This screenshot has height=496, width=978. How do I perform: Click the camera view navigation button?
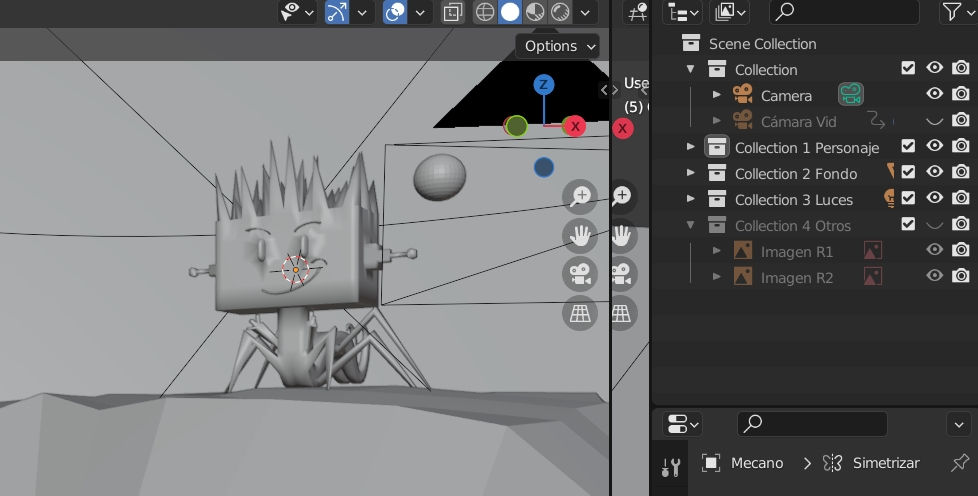pos(579,274)
